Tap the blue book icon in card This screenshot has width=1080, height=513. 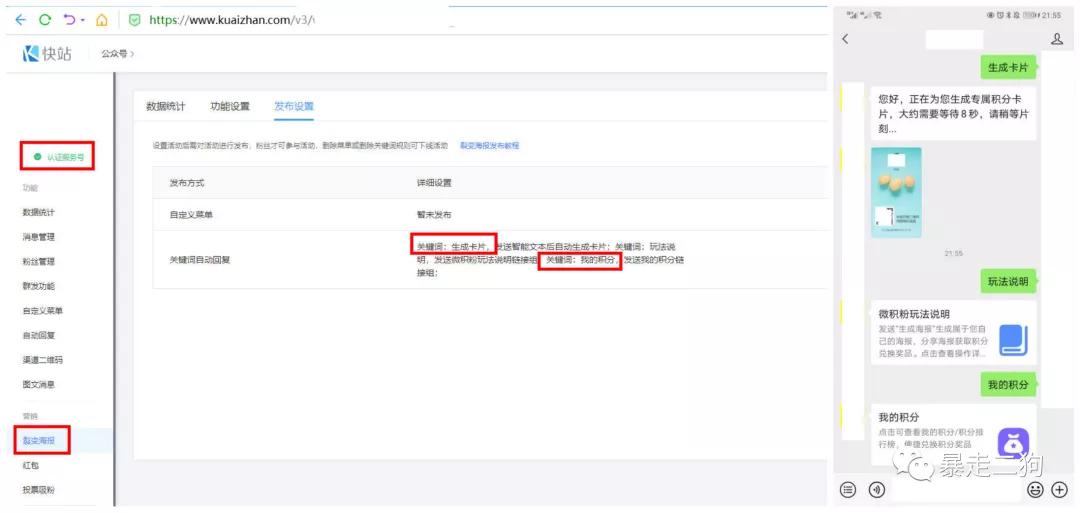coord(1014,340)
